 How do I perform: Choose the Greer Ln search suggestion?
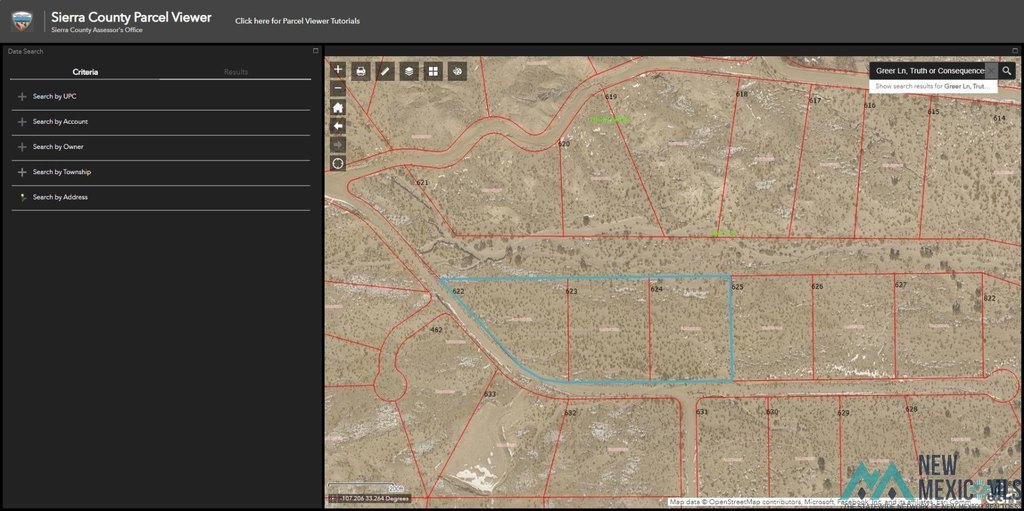click(932, 87)
